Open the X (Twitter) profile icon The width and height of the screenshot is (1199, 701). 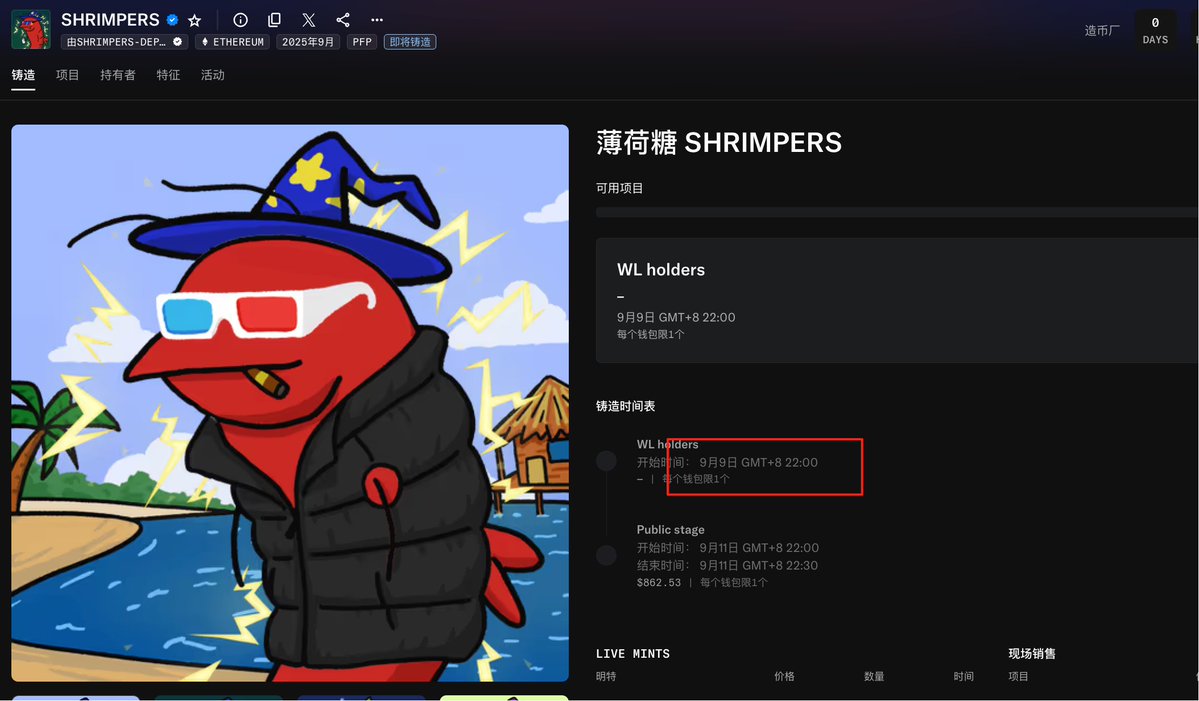coord(308,20)
